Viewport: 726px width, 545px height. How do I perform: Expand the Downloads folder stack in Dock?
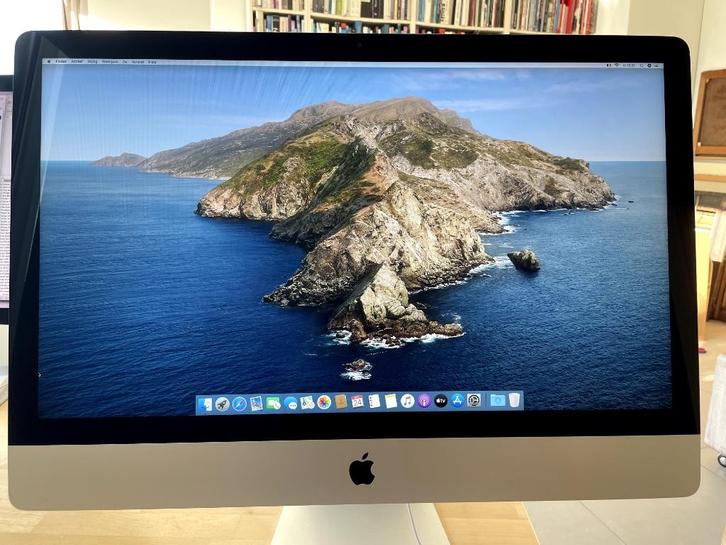497,400
